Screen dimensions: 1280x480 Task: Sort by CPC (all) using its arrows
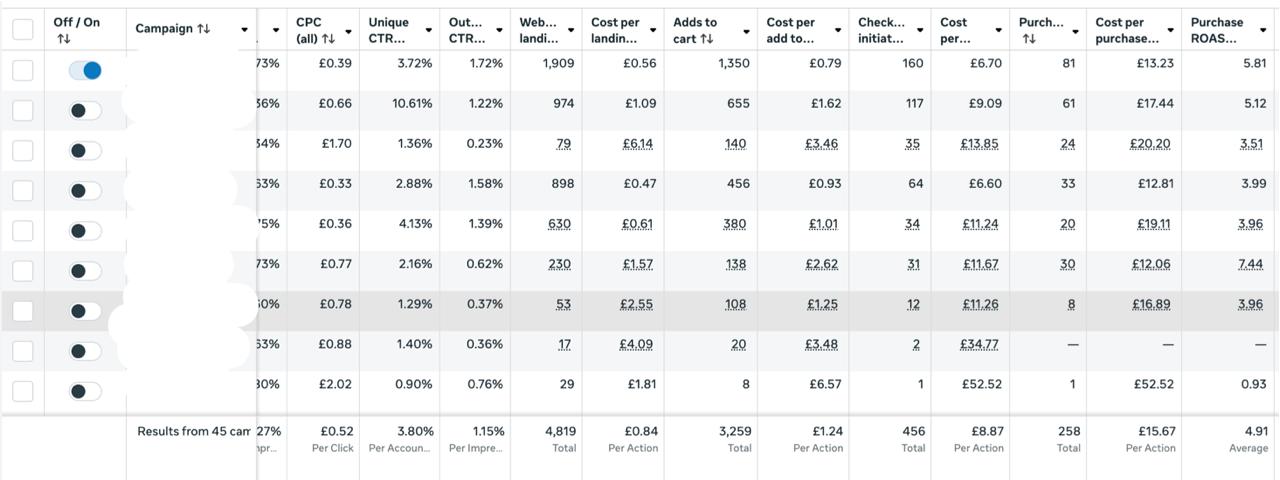point(328,39)
